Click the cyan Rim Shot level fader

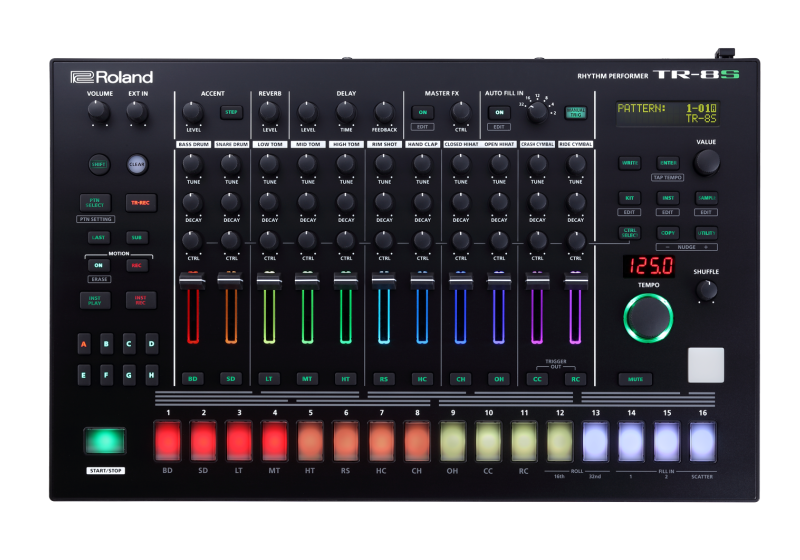coord(384,281)
